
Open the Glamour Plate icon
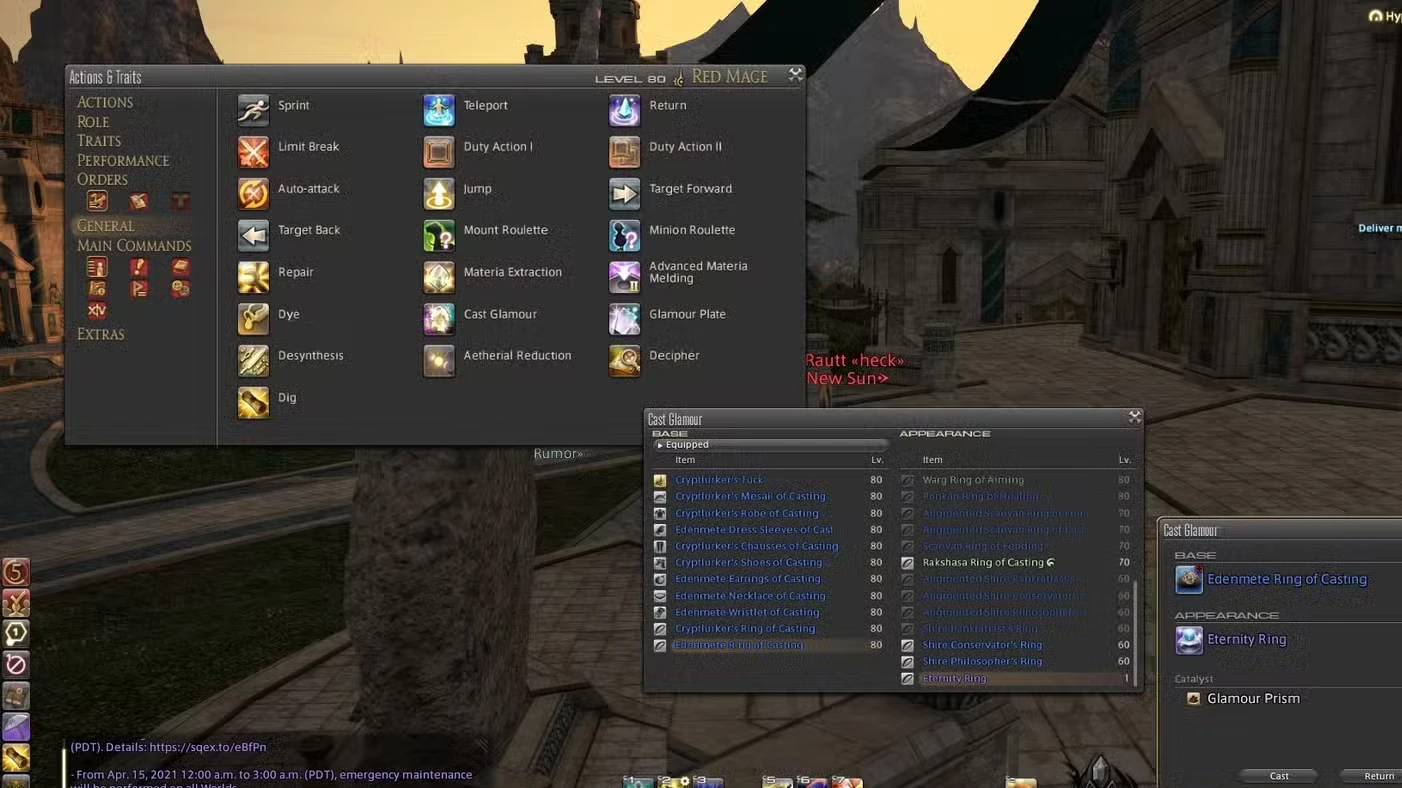click(x=624, y=319)
